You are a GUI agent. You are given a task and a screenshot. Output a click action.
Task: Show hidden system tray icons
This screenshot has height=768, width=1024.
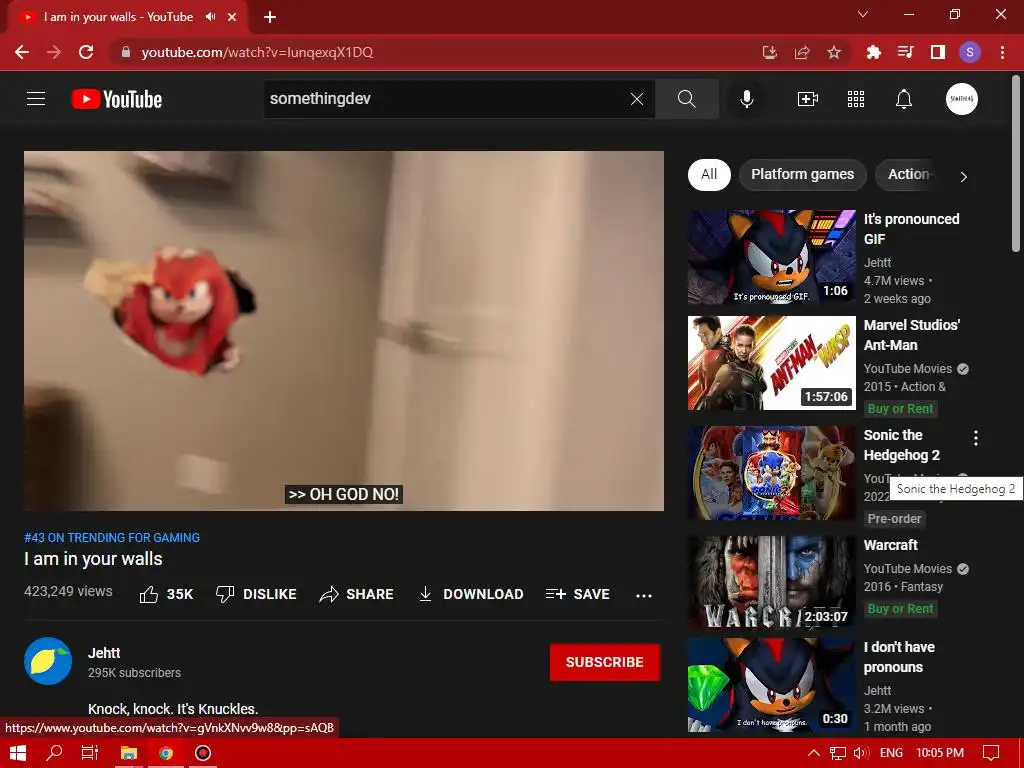click(x=814, y=753)
